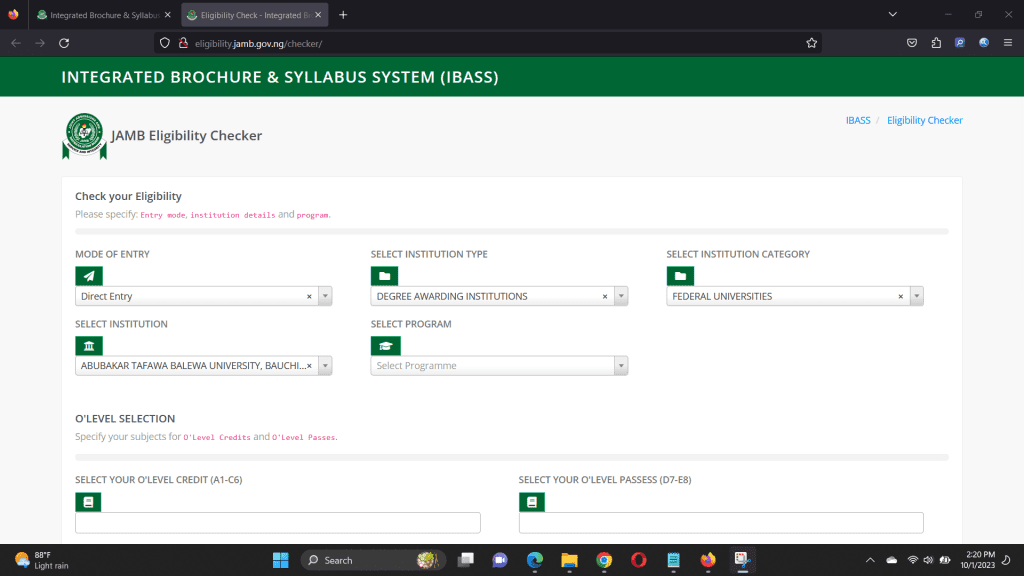Open the Save to Pocket icon
1024x576 pixels.
click(x=912, y=43)
